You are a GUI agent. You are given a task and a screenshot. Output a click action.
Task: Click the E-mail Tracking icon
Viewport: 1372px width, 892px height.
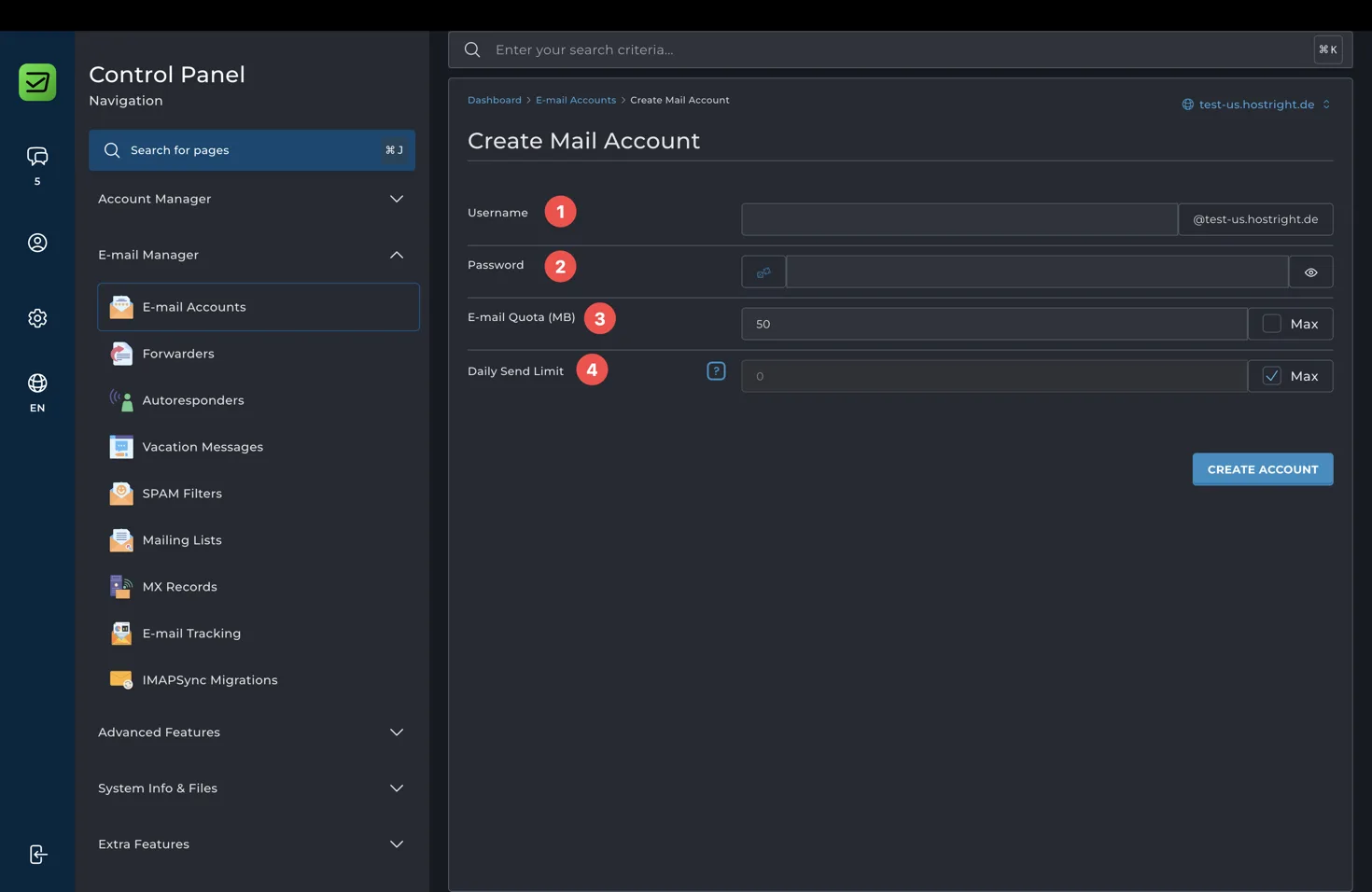pos(121,634)
